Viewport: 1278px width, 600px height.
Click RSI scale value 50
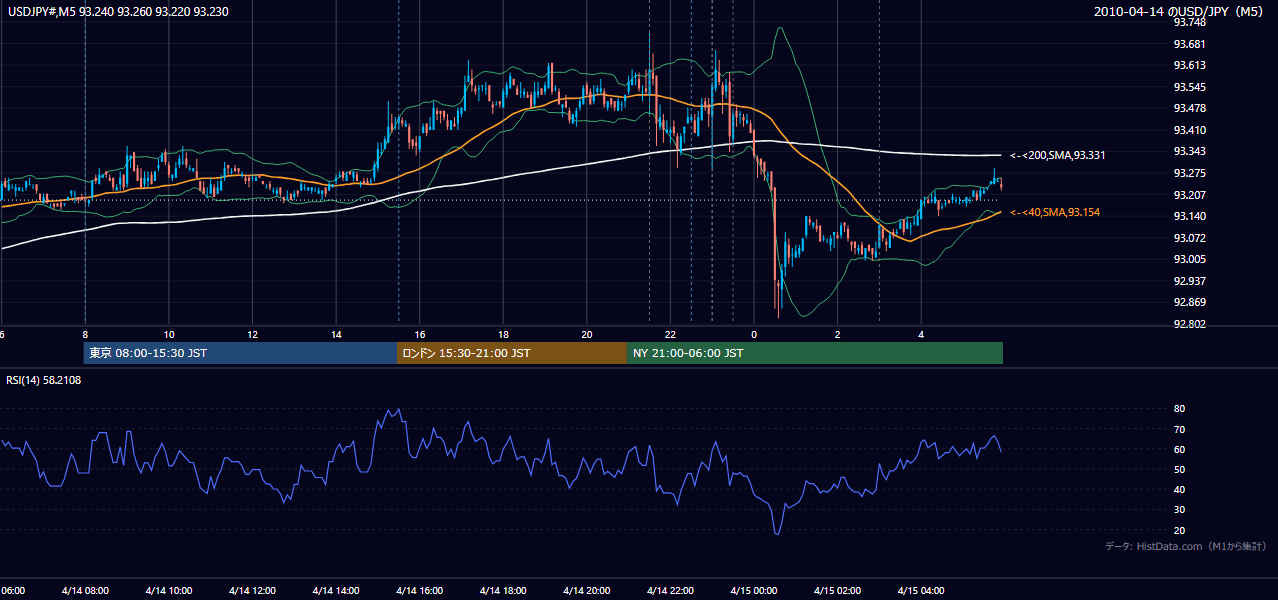point(1179,469)
